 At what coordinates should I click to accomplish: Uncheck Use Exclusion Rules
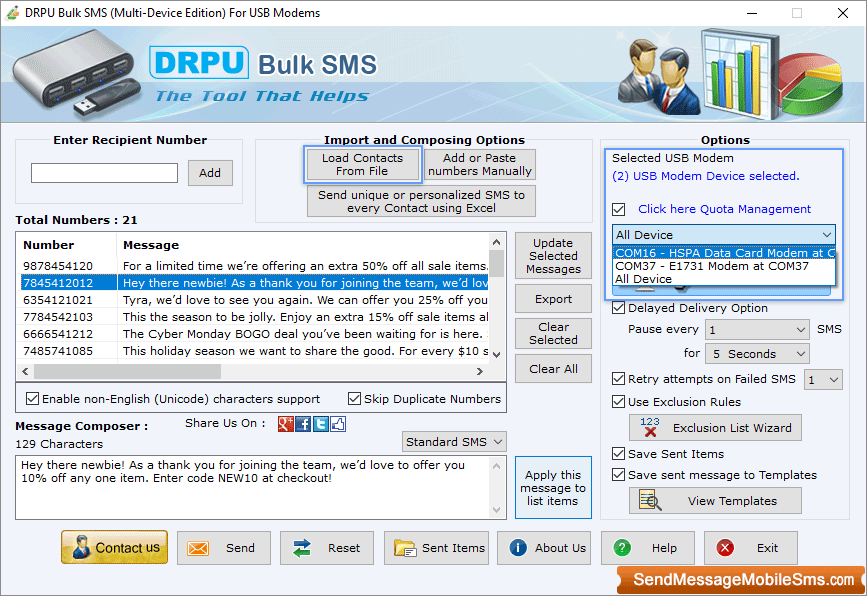point(619,402)
